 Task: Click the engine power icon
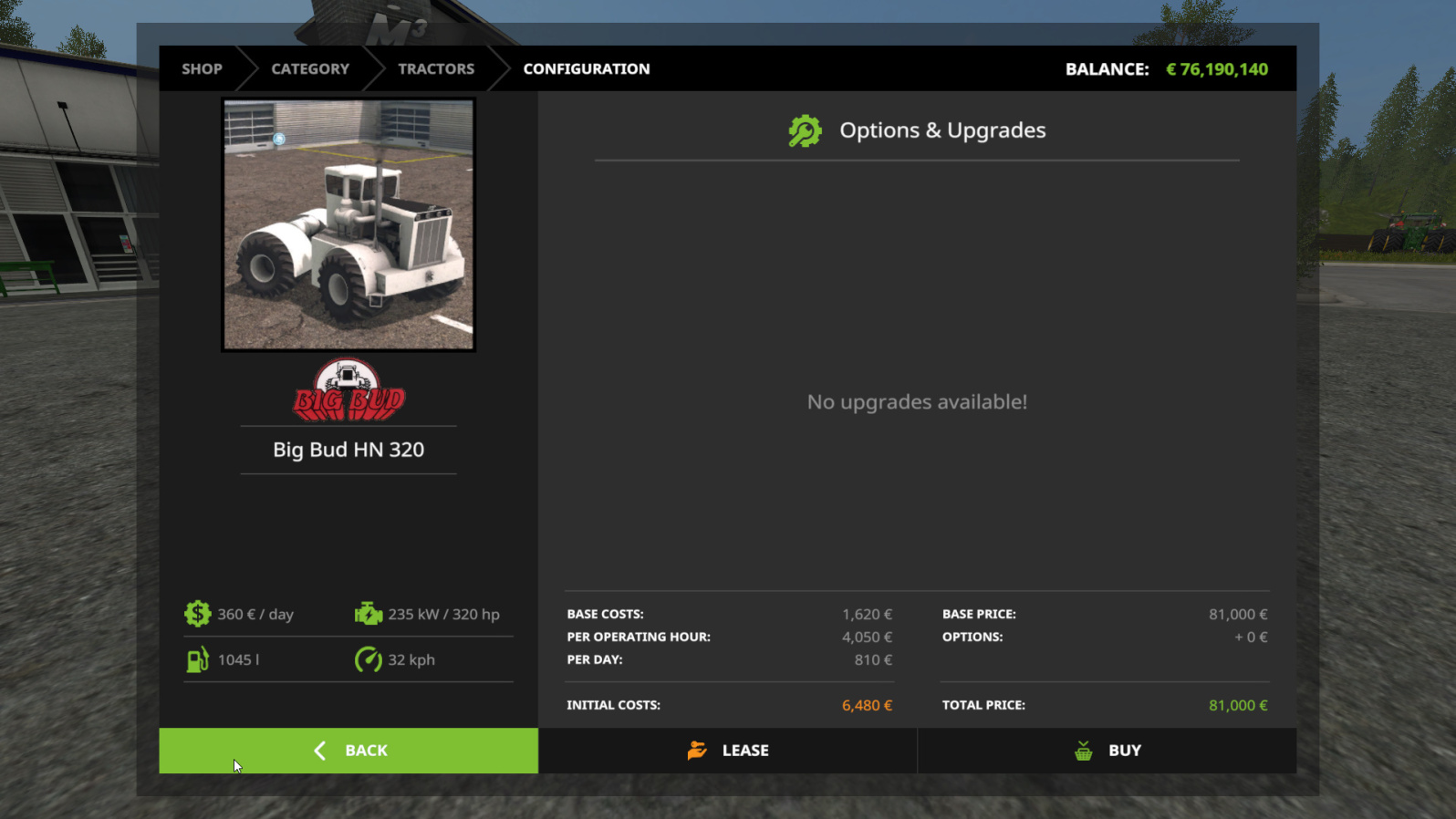coord(368,614)
